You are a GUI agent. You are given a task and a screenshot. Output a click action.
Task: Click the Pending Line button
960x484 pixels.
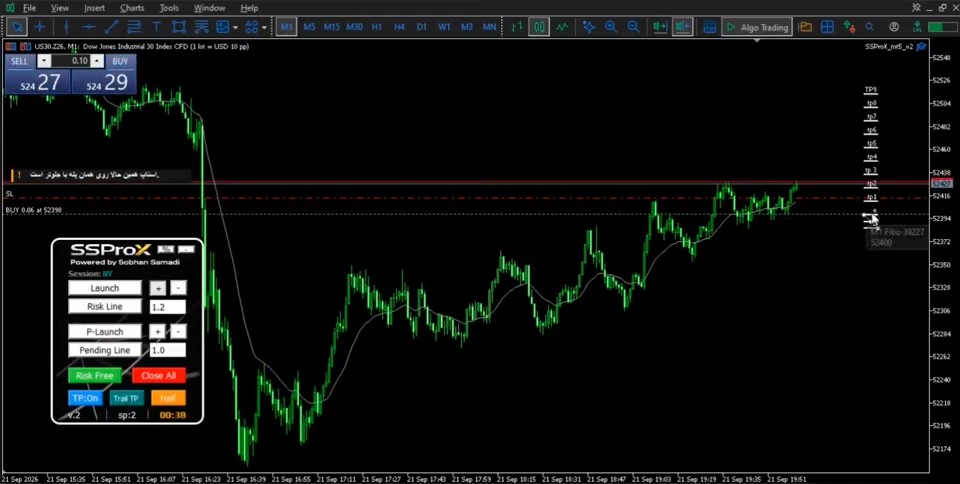click(105, 351)
